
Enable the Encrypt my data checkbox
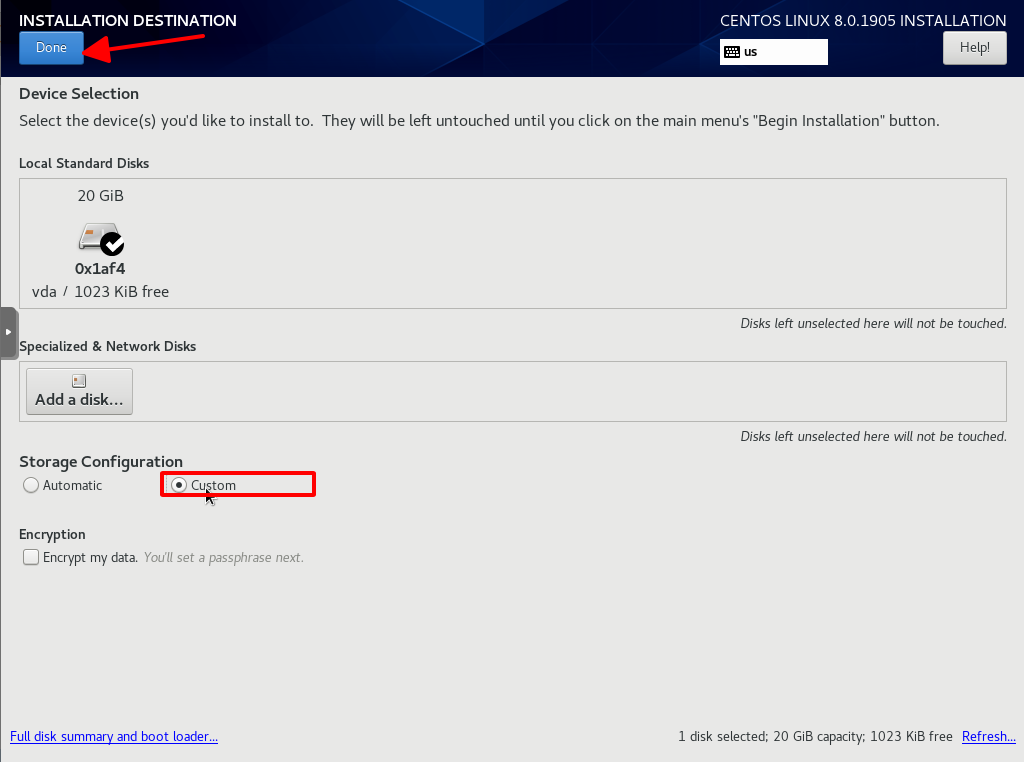click(31, 557)
